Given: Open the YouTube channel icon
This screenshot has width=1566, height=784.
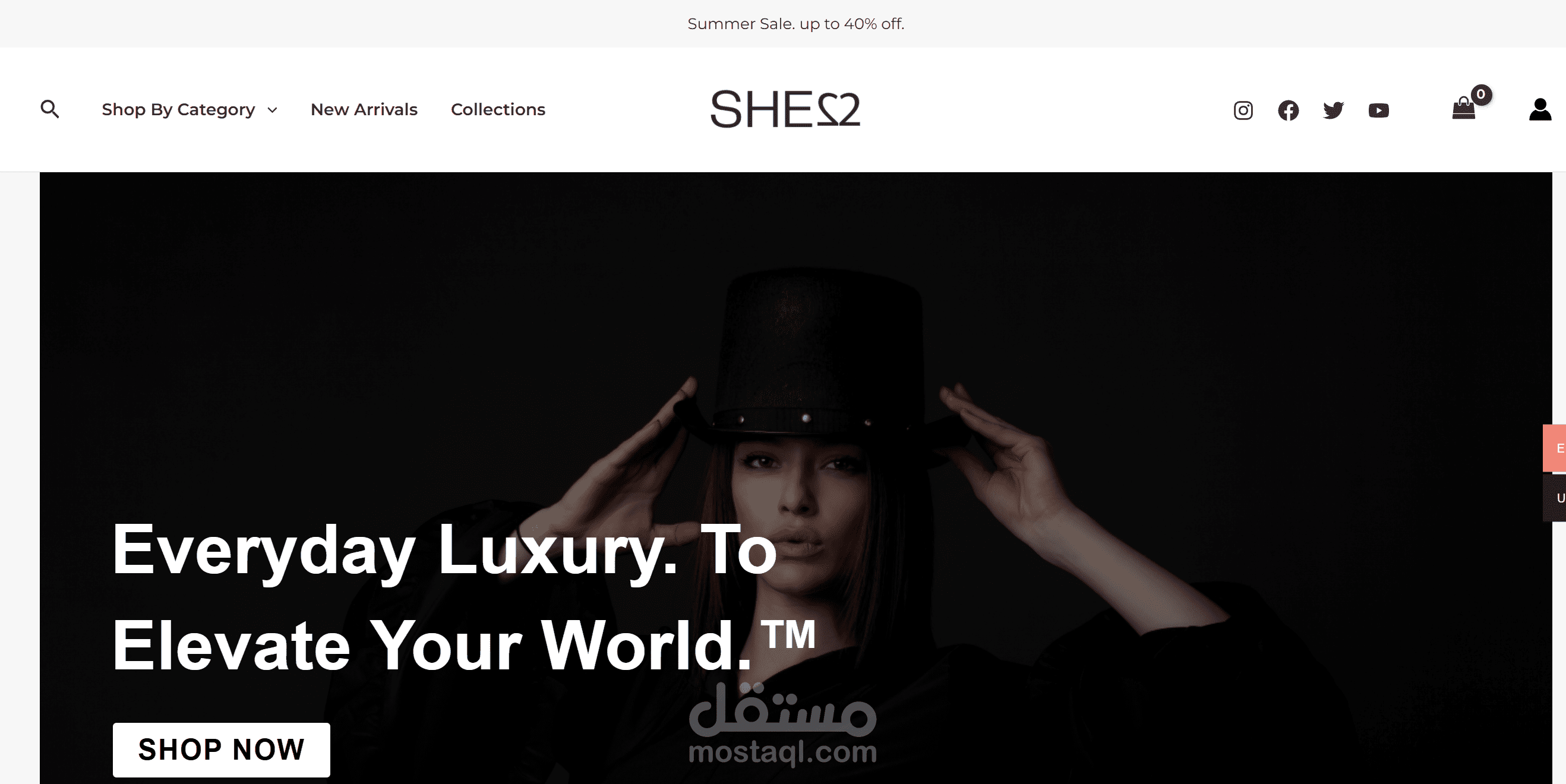Looking at the screenshot, I should click(x=1379, y=110).
